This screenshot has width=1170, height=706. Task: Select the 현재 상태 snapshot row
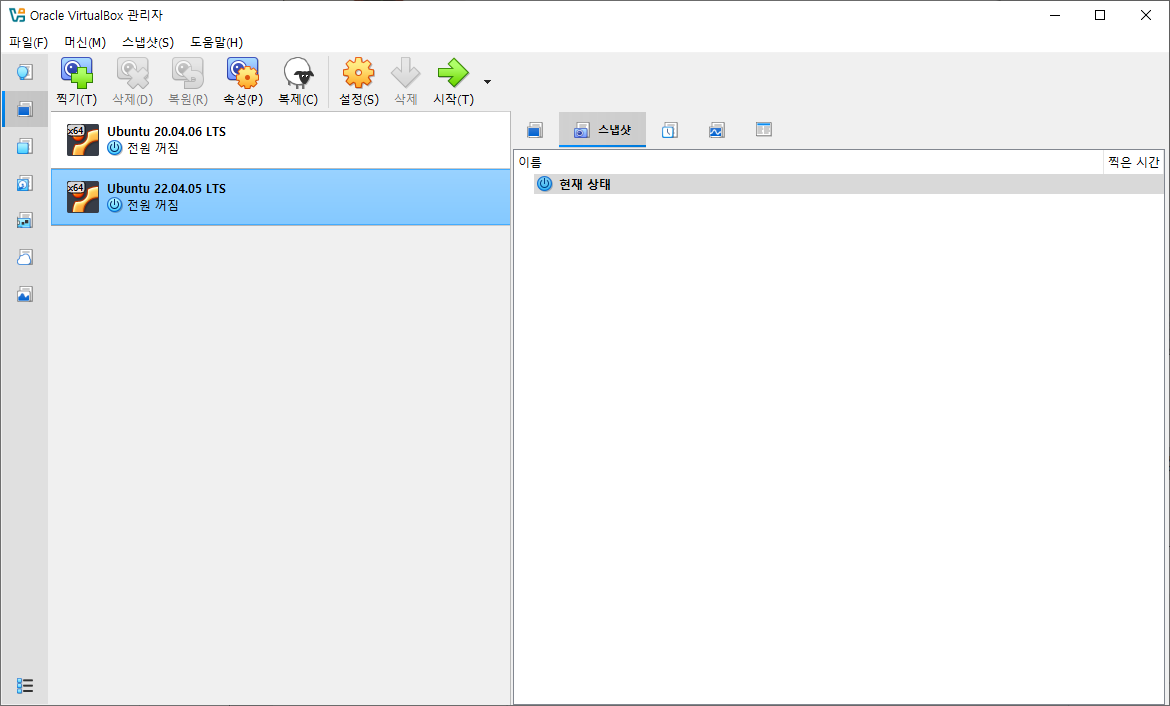848,184
